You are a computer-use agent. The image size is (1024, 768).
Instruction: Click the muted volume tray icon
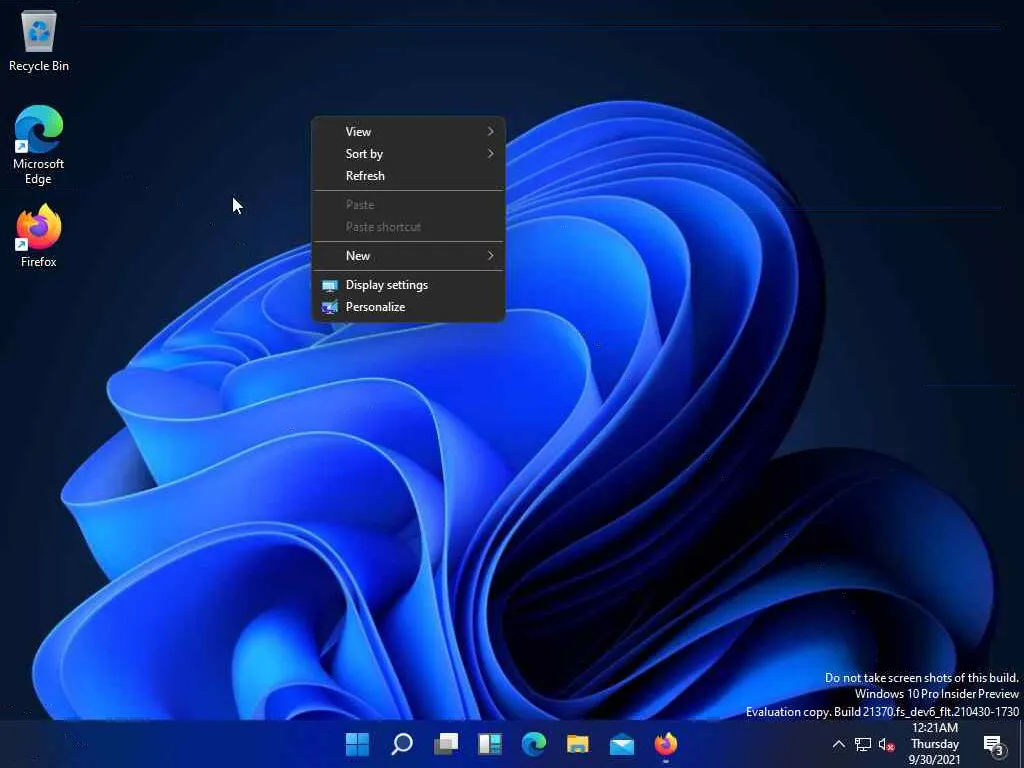coord(886,744)
